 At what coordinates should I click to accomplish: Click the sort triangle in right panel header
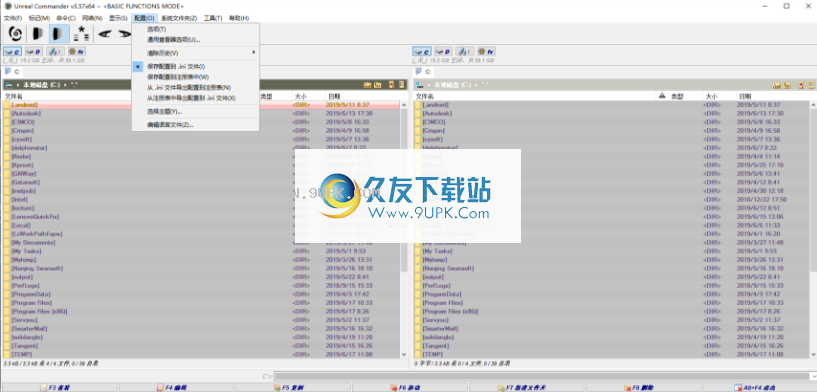[662, 96]
